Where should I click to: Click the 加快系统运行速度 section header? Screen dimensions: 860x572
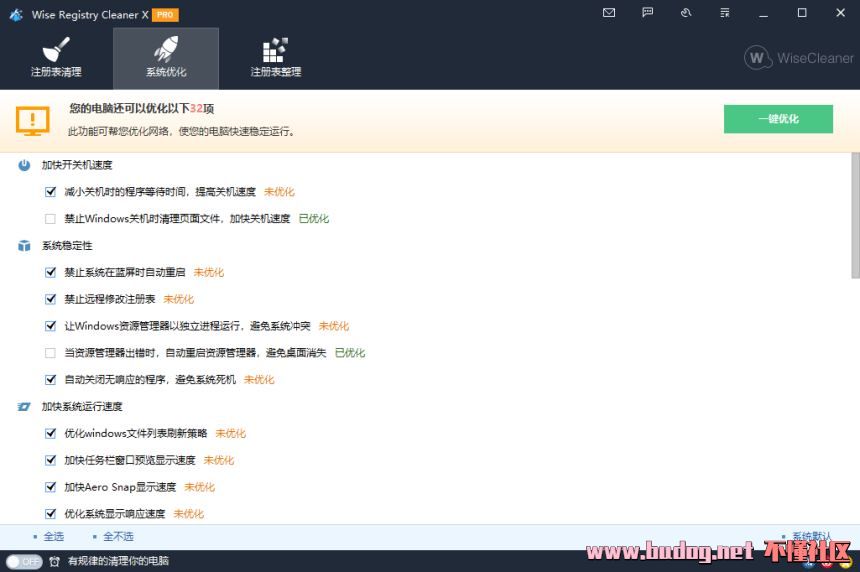tap(82, 407)
